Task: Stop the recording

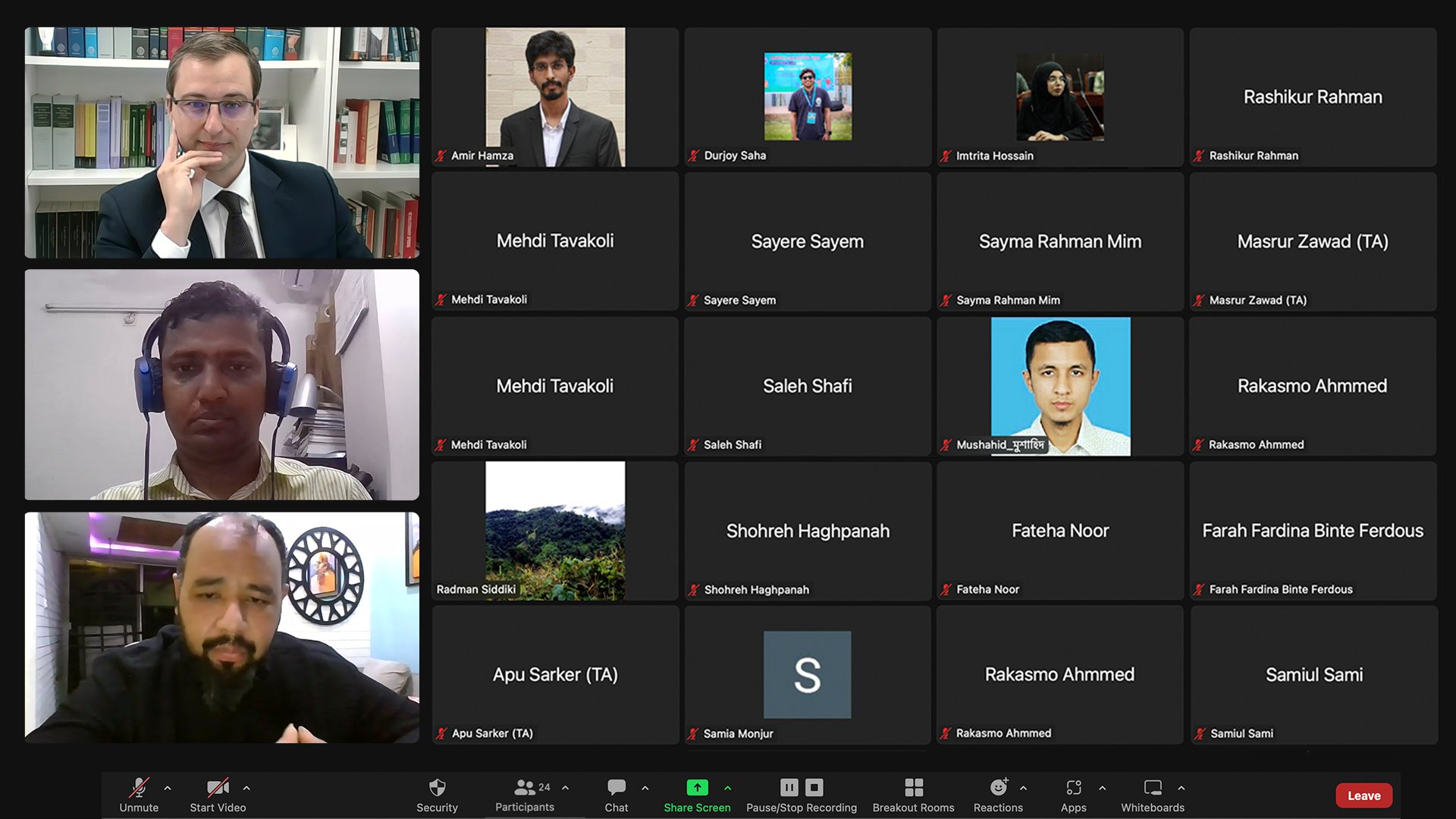Action: coord(814,787)
